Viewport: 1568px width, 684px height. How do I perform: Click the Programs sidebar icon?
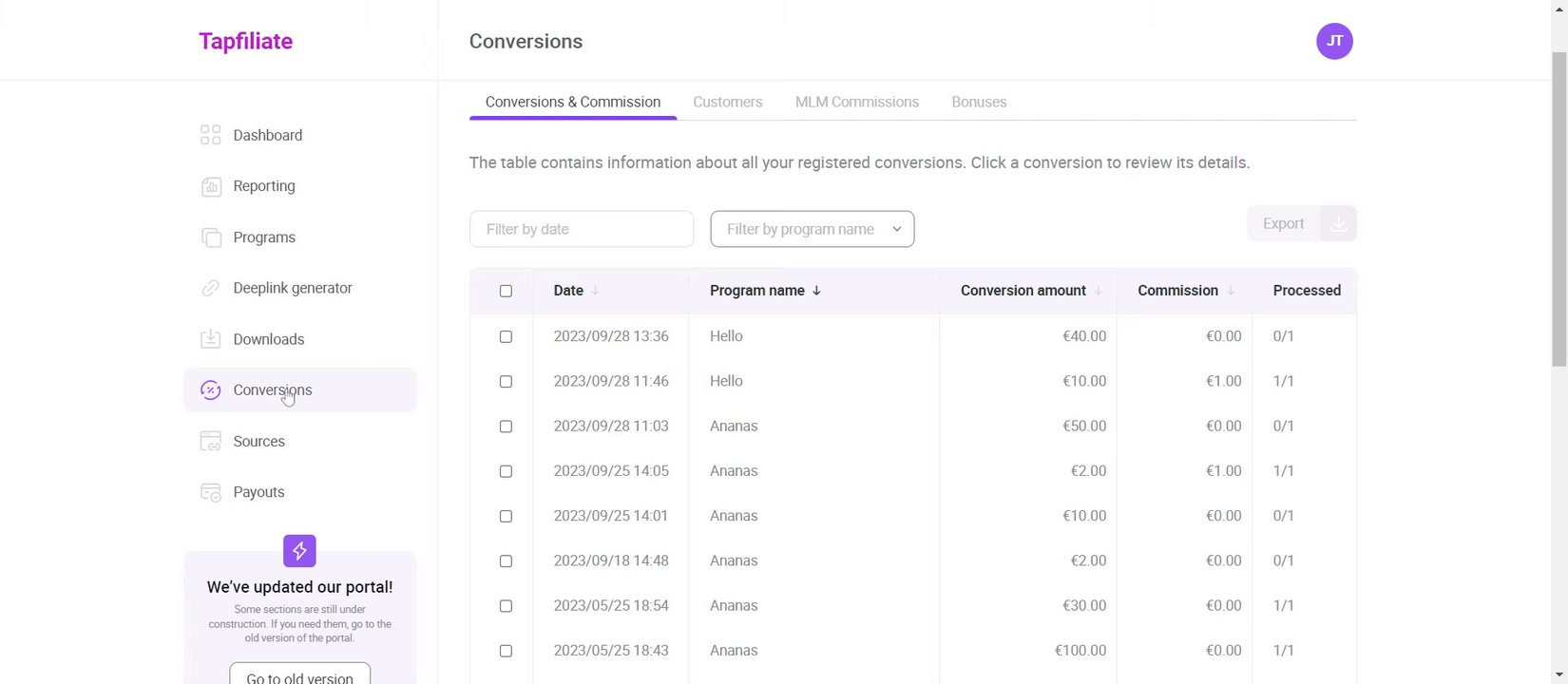210,237
